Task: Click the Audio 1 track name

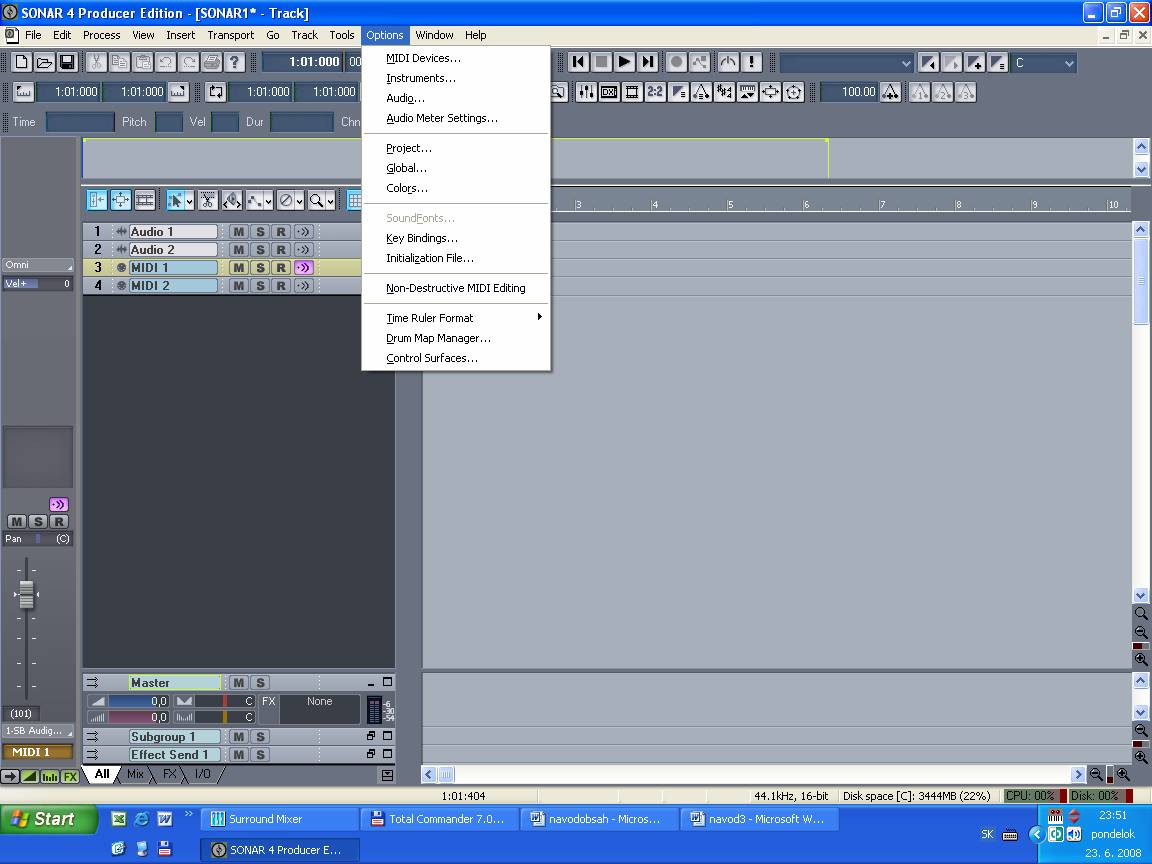Action: click(173, 232)
